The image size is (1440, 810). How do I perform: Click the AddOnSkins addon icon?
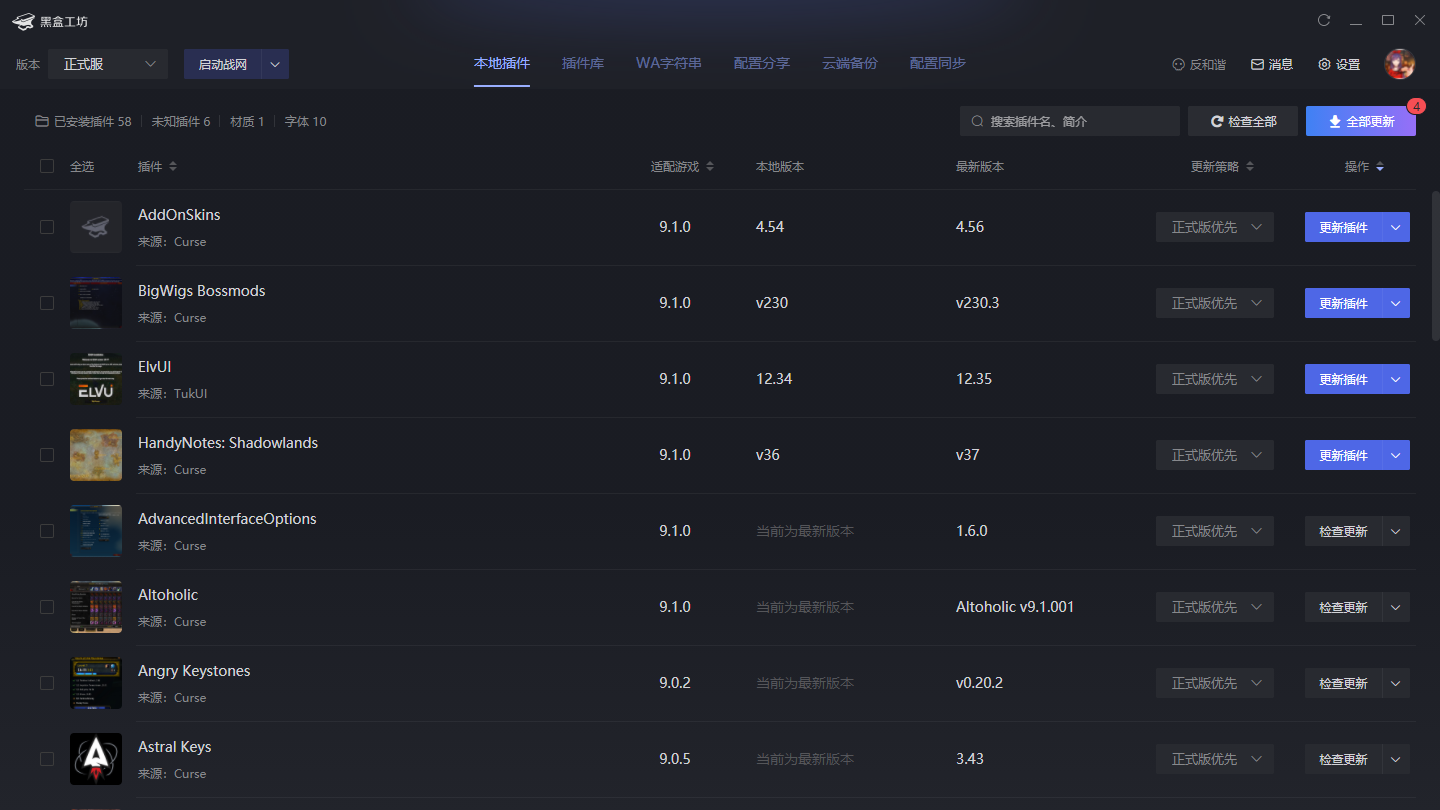(96, 227)
